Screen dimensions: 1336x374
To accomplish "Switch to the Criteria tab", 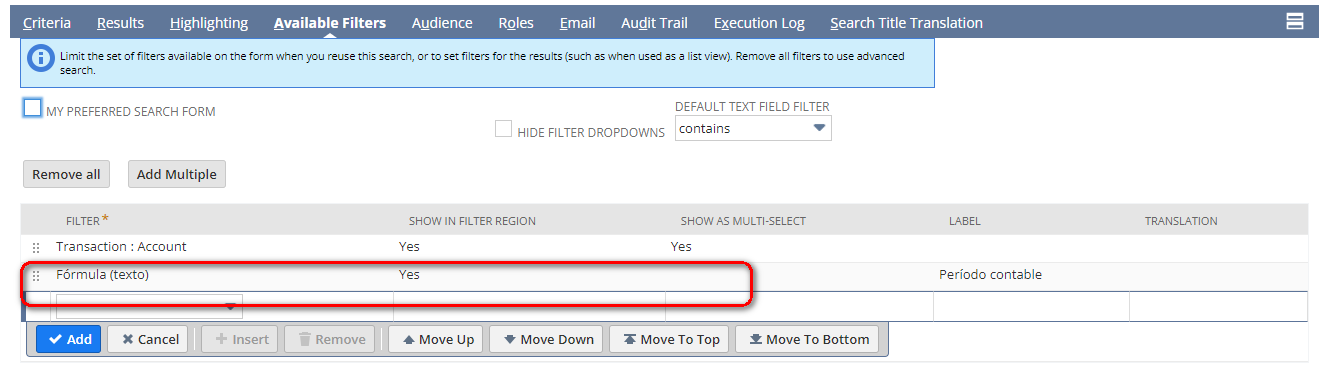I will [x=47, y=23].
